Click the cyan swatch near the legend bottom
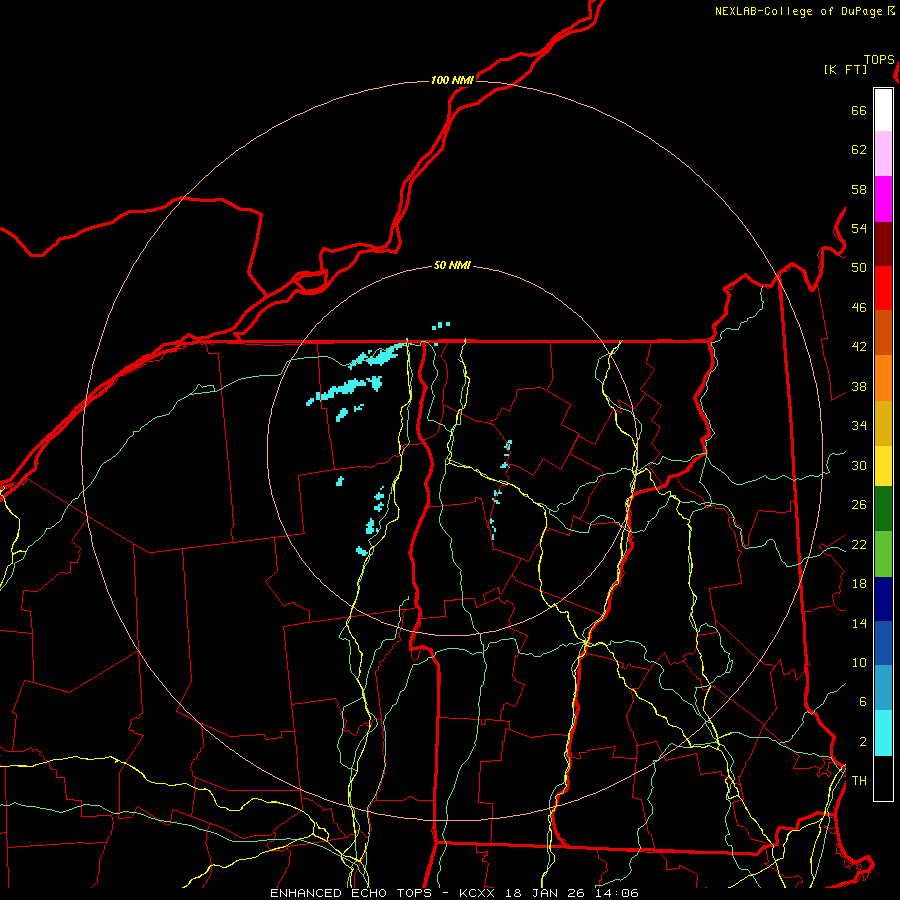The image size is (900, 900). pyautogui.click(x=883, y=733)
